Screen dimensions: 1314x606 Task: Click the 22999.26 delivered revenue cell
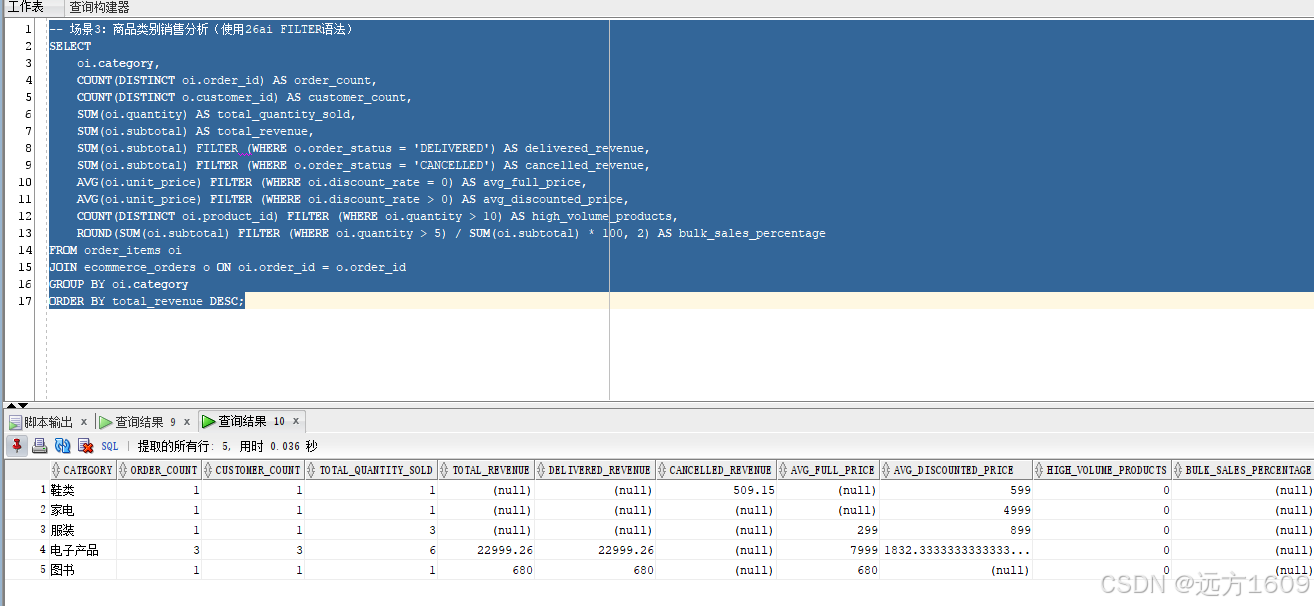(595, 550)
